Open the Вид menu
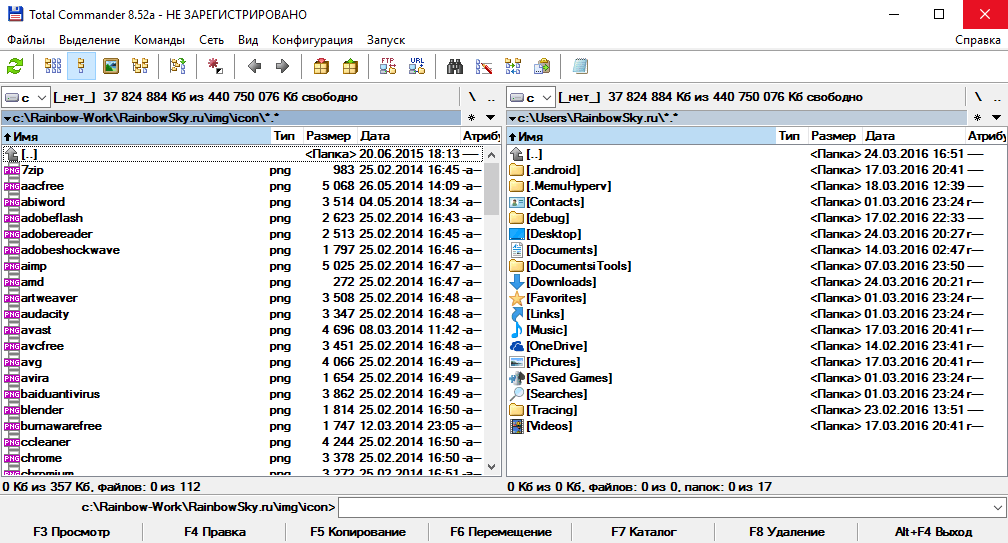 [x=248, y=40]
